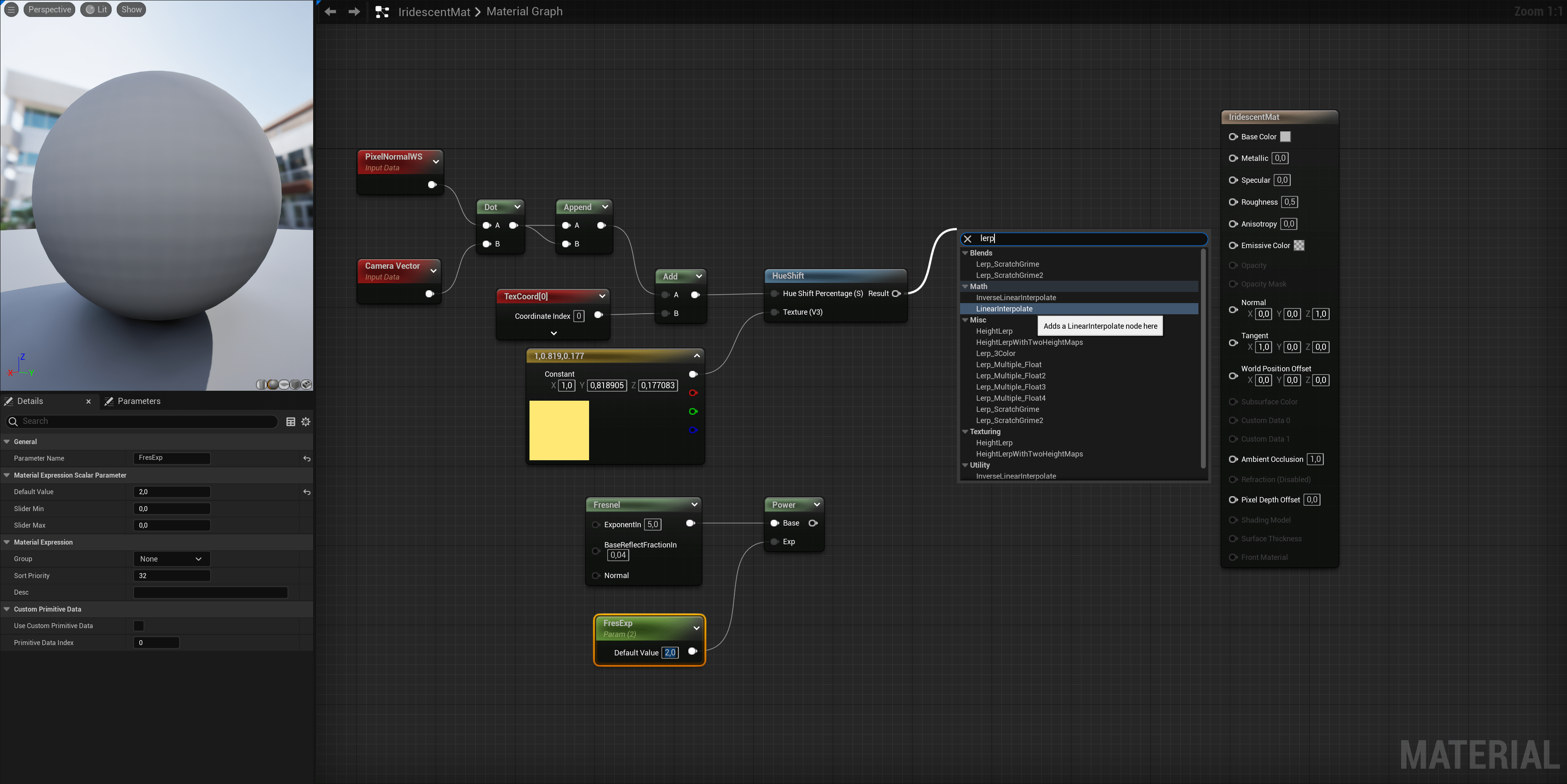Image resolution: width=1567 pixels, height=784 pixels.
Task: Collapse the constant color node preview
Action: (697, 356)
